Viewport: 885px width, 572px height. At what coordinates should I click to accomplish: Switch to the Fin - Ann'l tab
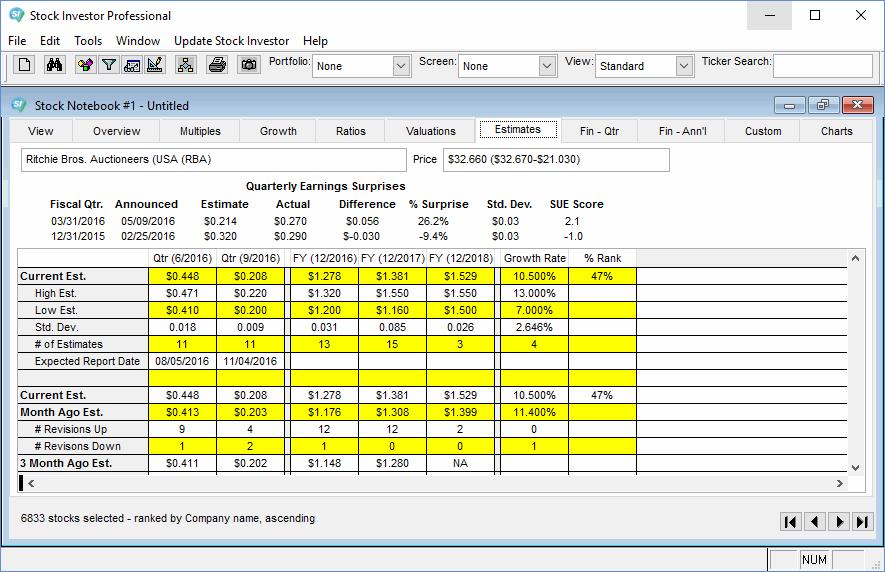coord(682,131)
